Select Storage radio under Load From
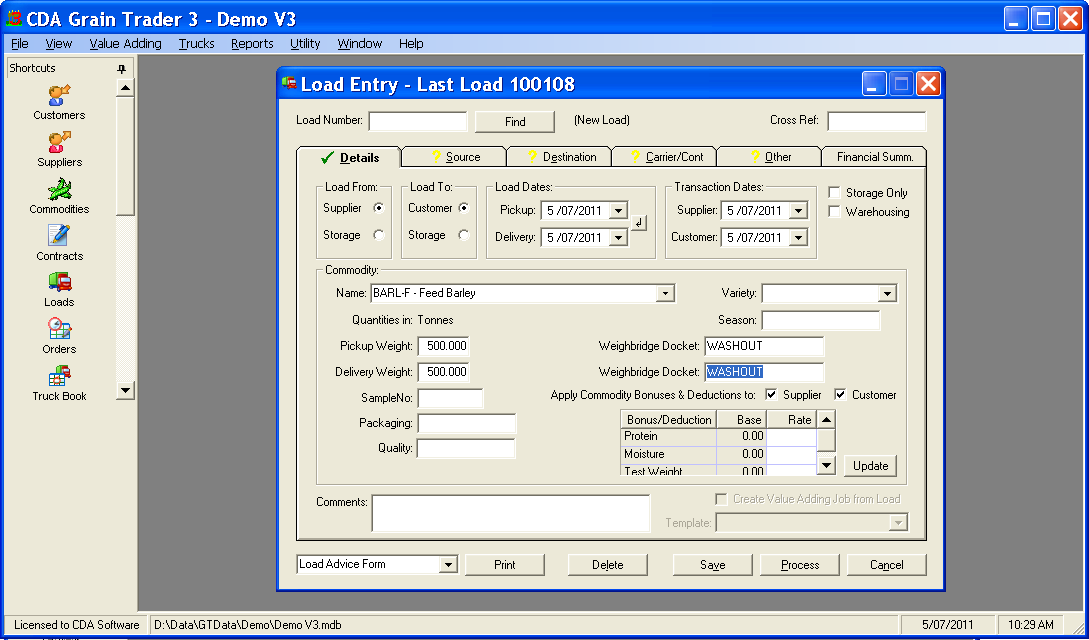This screenshot has width=1089, height=640. [378, 235]
